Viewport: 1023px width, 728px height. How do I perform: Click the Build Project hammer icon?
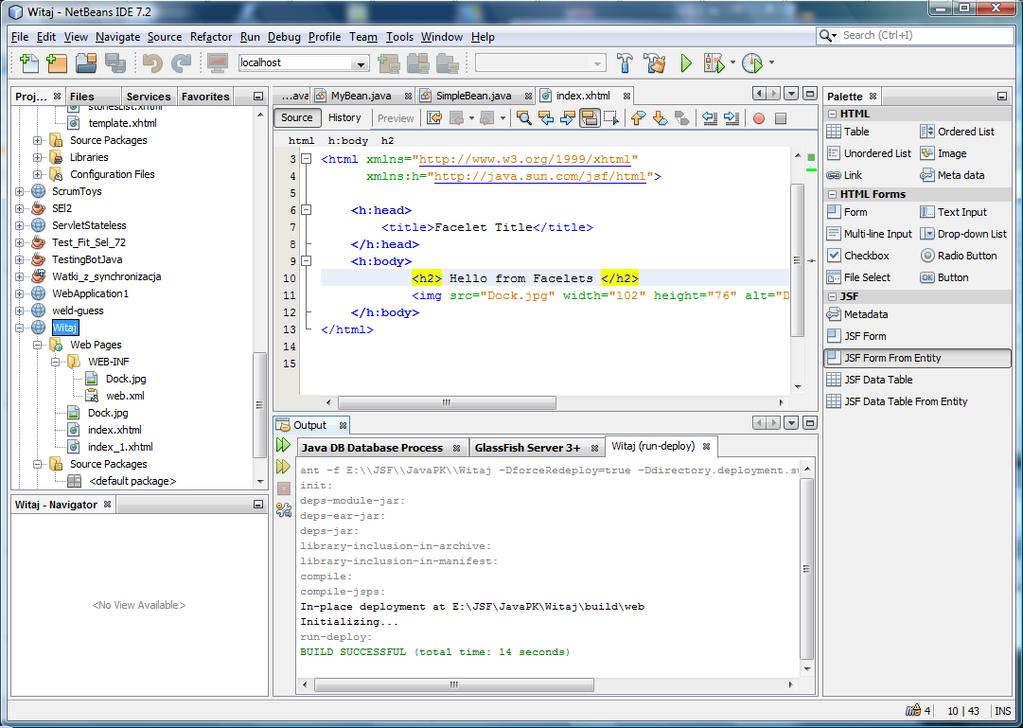pos(624,63)
